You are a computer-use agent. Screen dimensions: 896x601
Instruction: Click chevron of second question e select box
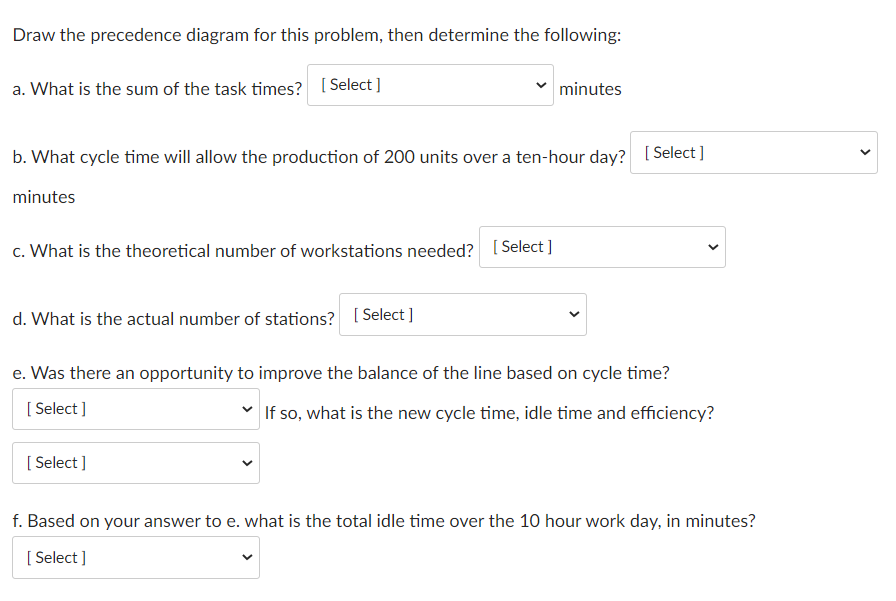point(247,463)
